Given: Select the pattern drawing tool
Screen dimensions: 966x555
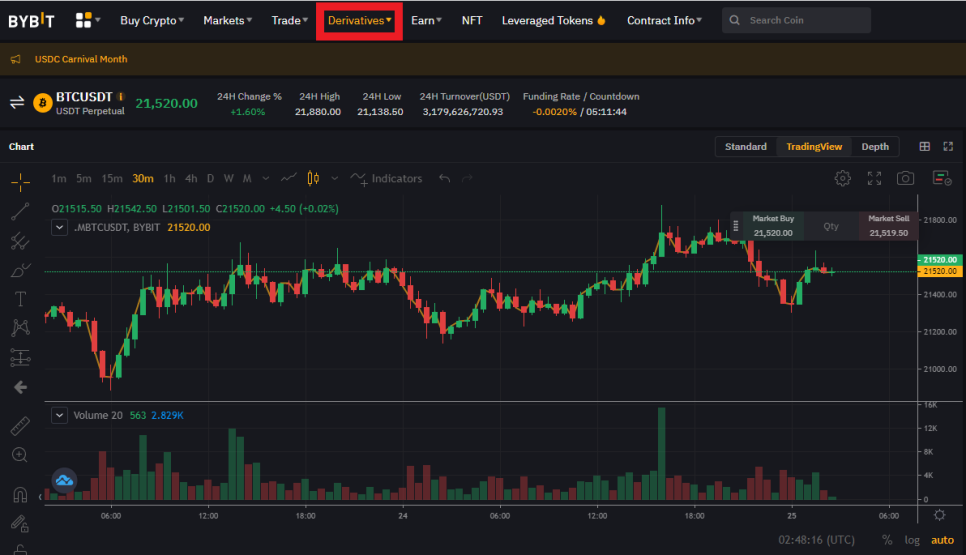Looking at the screenshot, I should tap(20, 328).
